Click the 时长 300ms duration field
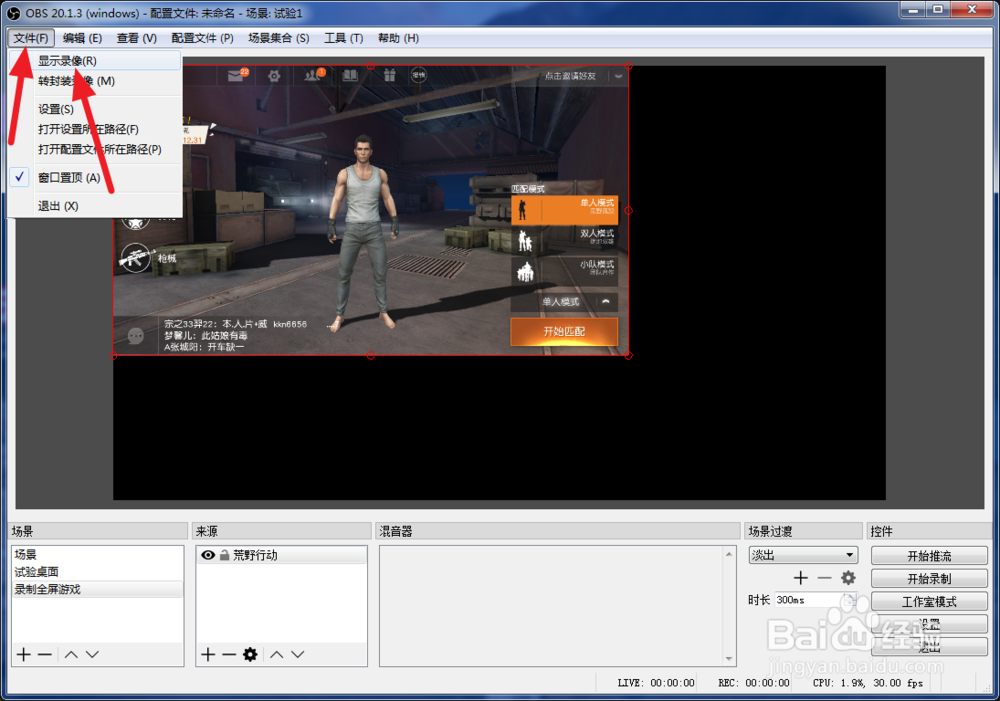The height and width of the screenshot is (701, 1000). click(x=810, y=600)
